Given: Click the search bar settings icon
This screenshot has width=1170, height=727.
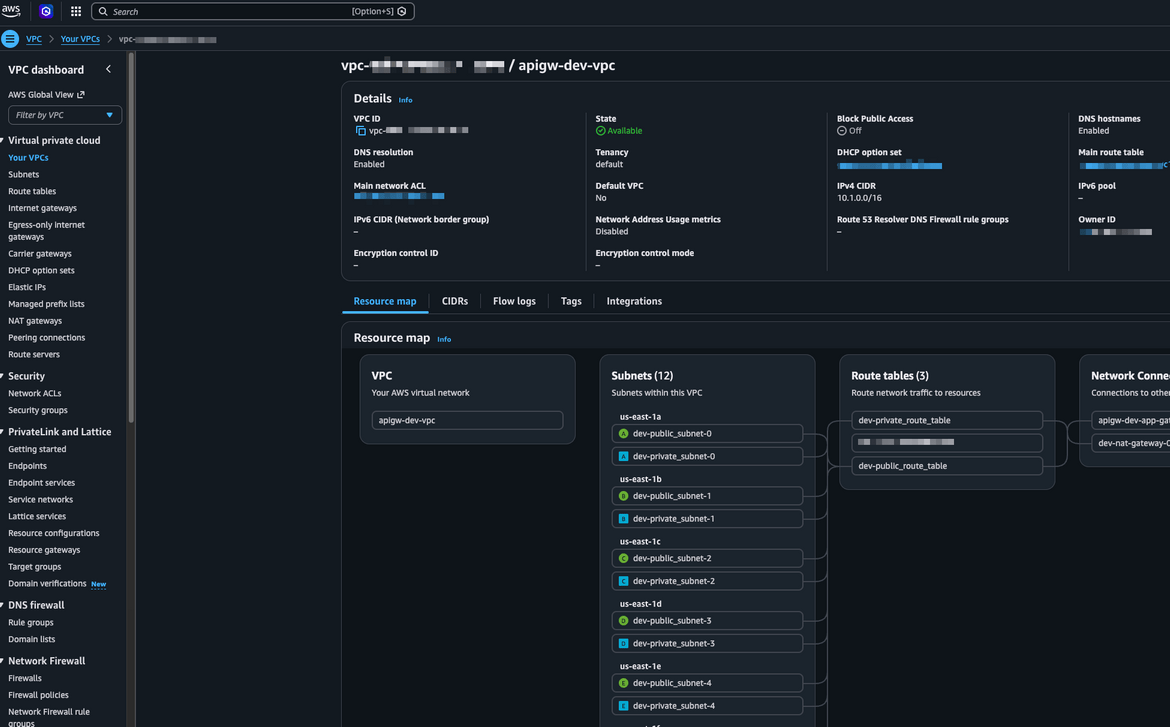Looking at the screenshot, I should point(402,11).
